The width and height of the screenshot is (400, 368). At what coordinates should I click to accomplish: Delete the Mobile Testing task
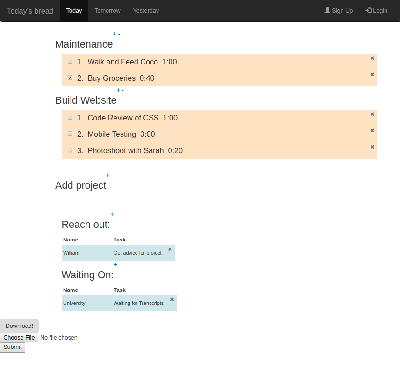coord(372,130)
